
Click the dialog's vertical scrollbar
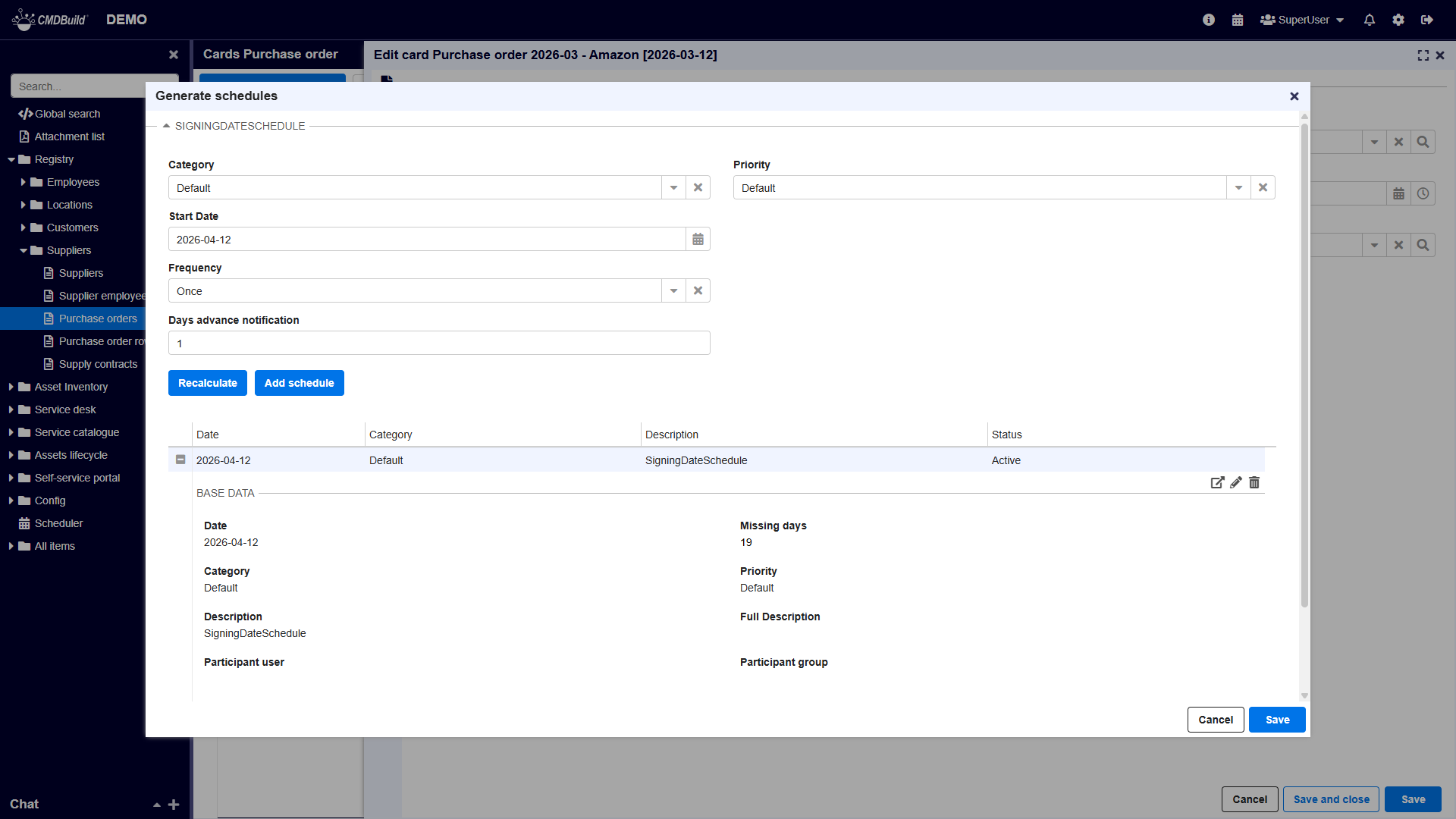click(x=1304, y=364)
